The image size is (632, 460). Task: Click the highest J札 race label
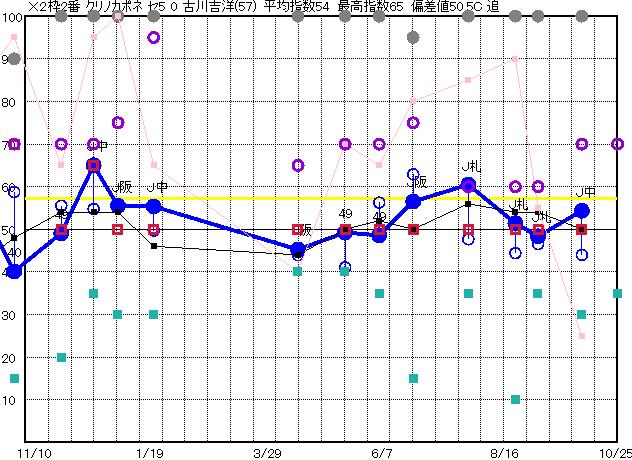tap(472, 166)
